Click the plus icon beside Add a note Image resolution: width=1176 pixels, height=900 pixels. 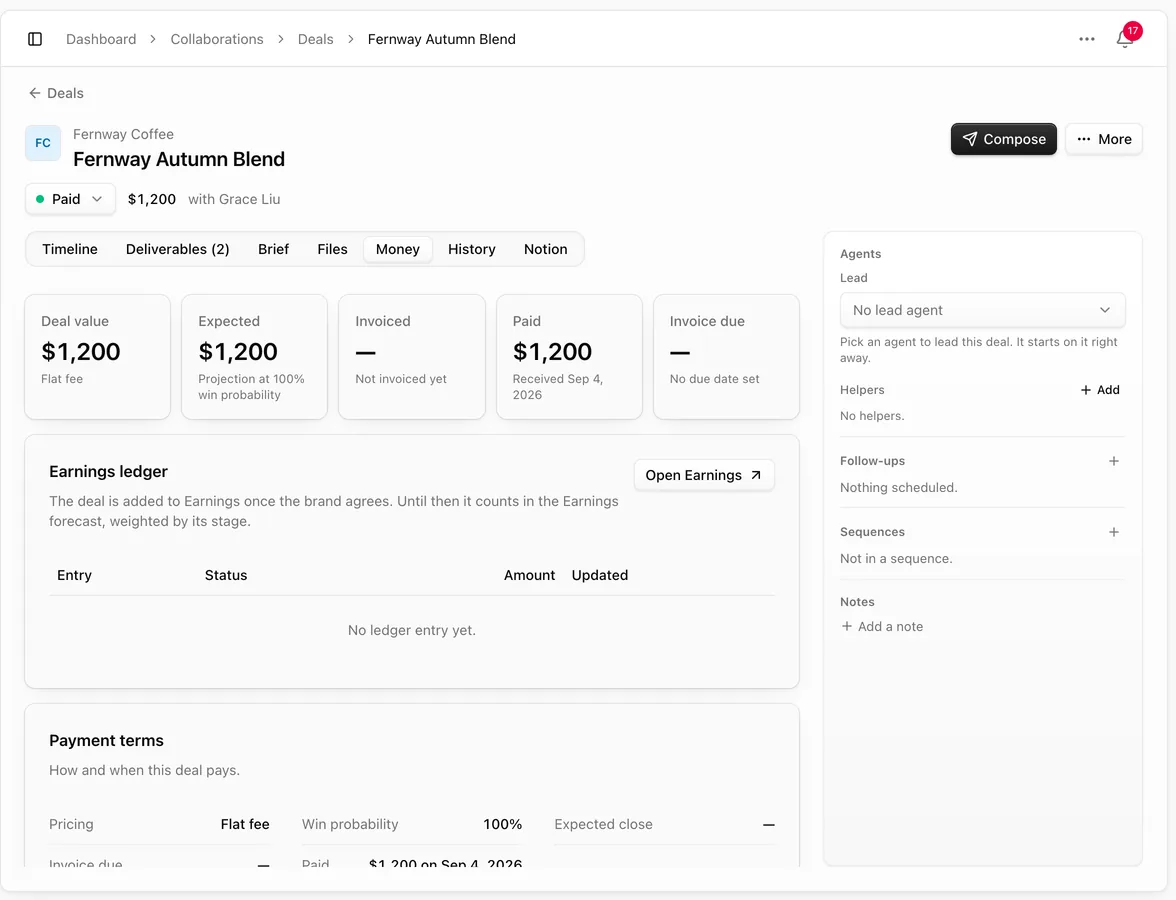(847, 626)
